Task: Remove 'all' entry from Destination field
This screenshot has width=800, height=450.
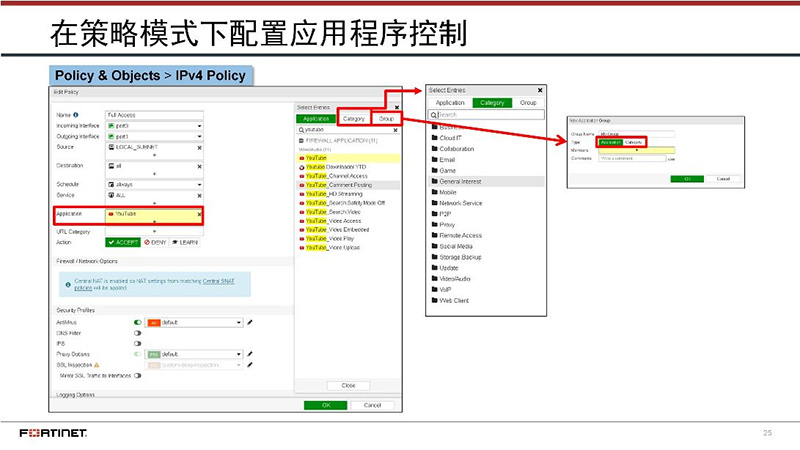Action: point(199,166)
